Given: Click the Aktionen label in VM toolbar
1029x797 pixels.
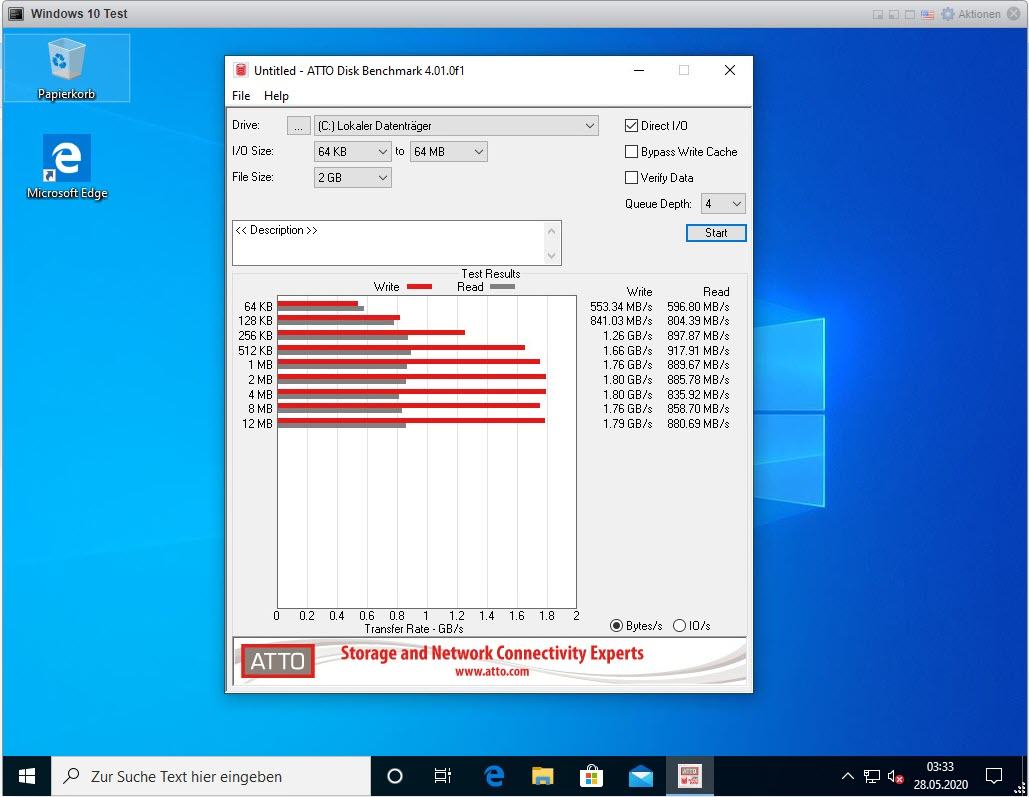Looking at the screenshot, I should pyautogui.click(x=979, y=14).
